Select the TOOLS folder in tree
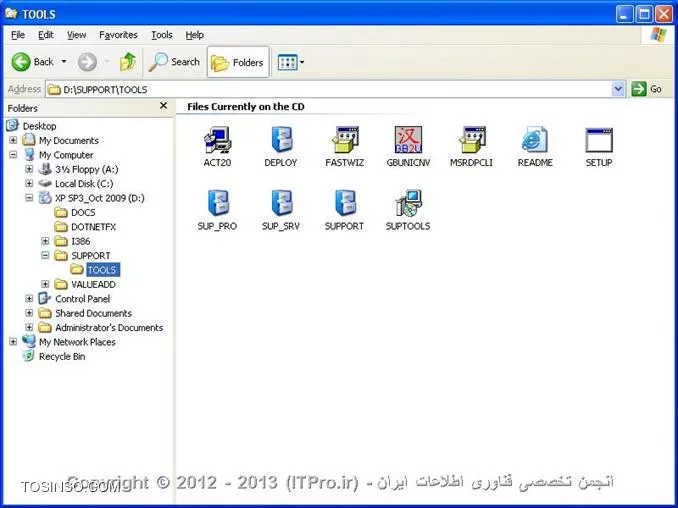678x508 pixels. (102, 270)
